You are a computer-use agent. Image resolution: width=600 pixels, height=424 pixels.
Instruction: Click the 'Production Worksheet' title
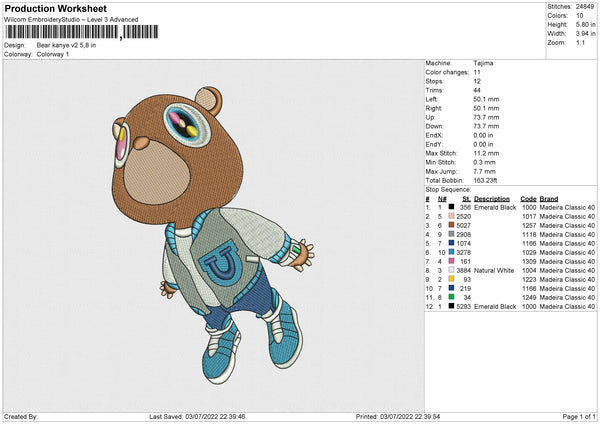(x=56, y=8)
